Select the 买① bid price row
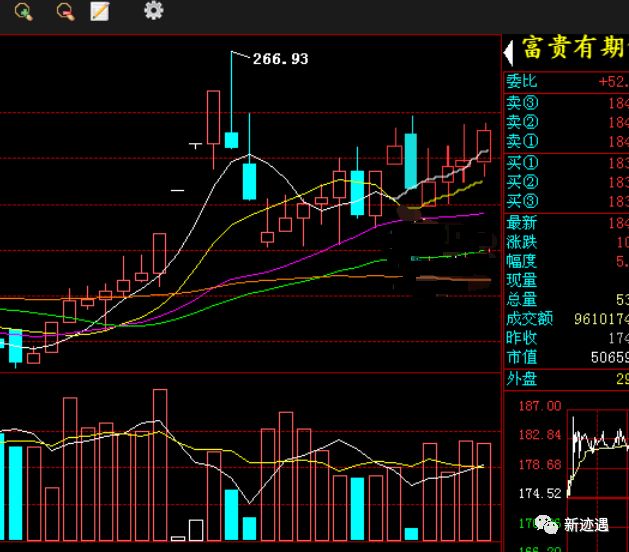This screenshot has height=552, width=629. pyautogui.click(x=566, y=163)
